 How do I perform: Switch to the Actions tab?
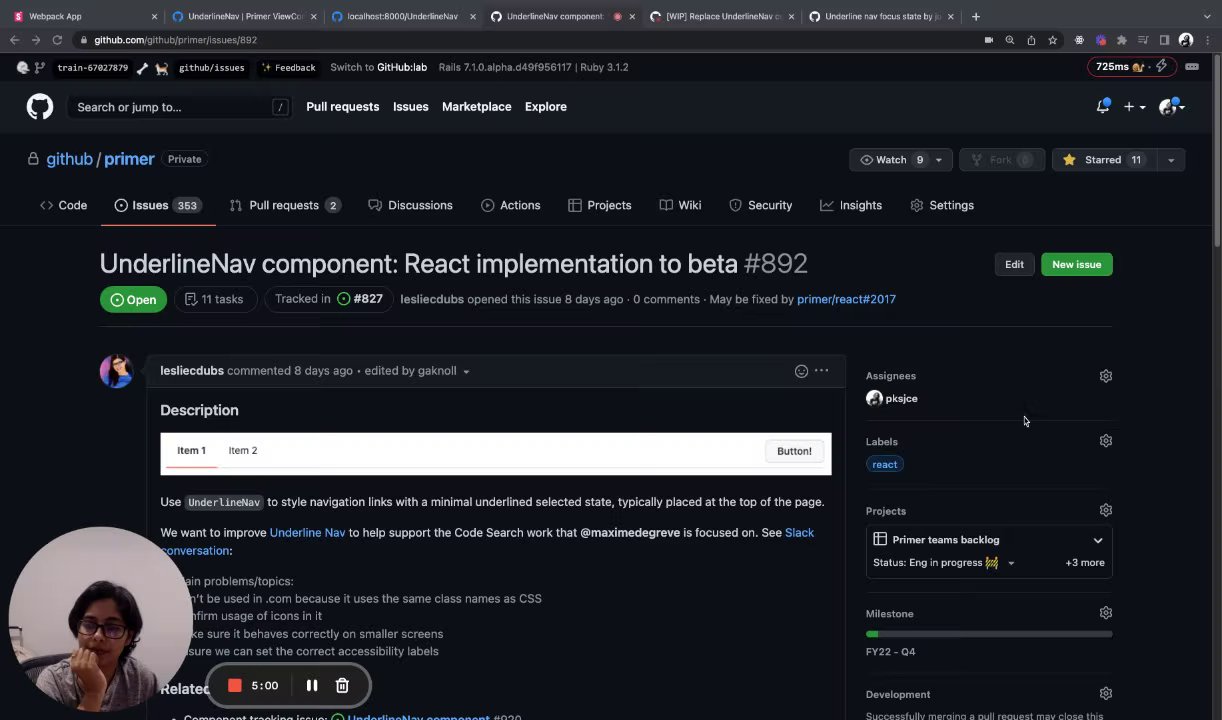(x=510, y=205)
